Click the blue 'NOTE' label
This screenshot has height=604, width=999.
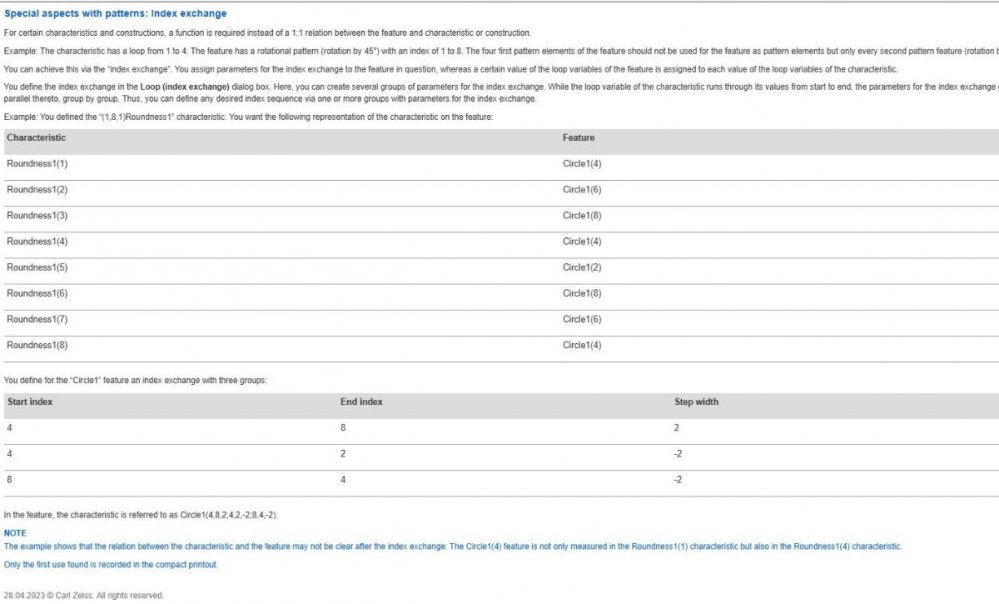click(x=15, y=533)
